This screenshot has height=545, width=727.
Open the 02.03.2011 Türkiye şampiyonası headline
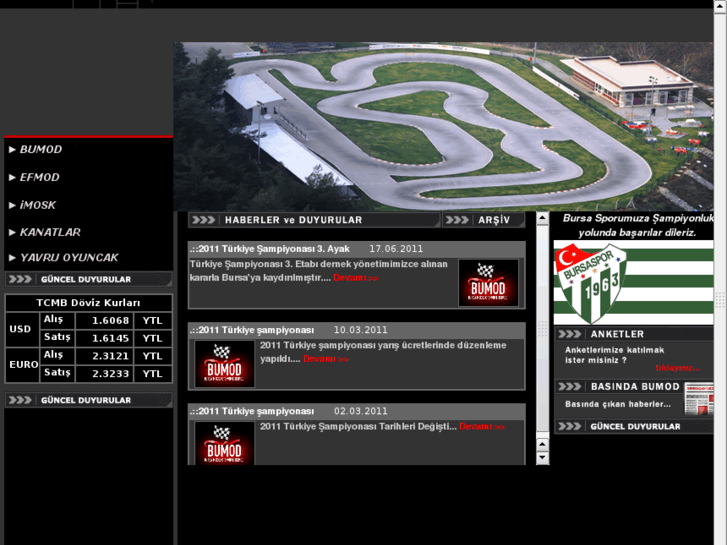coord(252,411)
